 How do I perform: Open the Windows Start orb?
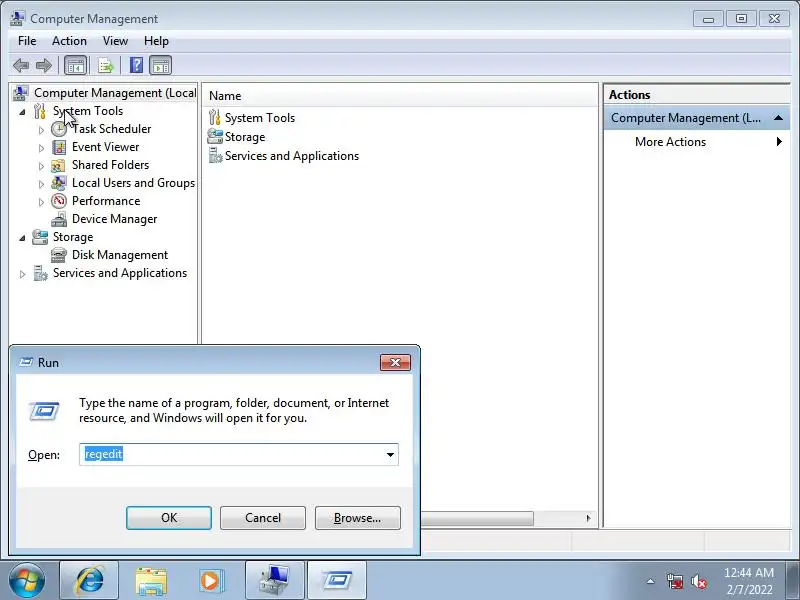point(27,581)
